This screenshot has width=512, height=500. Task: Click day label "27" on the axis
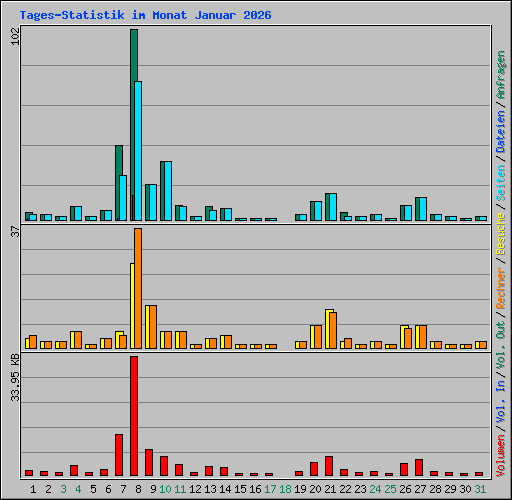420,489
